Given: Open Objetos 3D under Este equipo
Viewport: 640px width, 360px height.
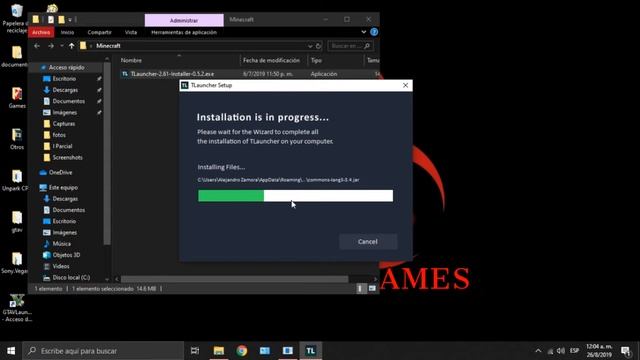Looking at the screenshot, I should (x=66, y=255).
